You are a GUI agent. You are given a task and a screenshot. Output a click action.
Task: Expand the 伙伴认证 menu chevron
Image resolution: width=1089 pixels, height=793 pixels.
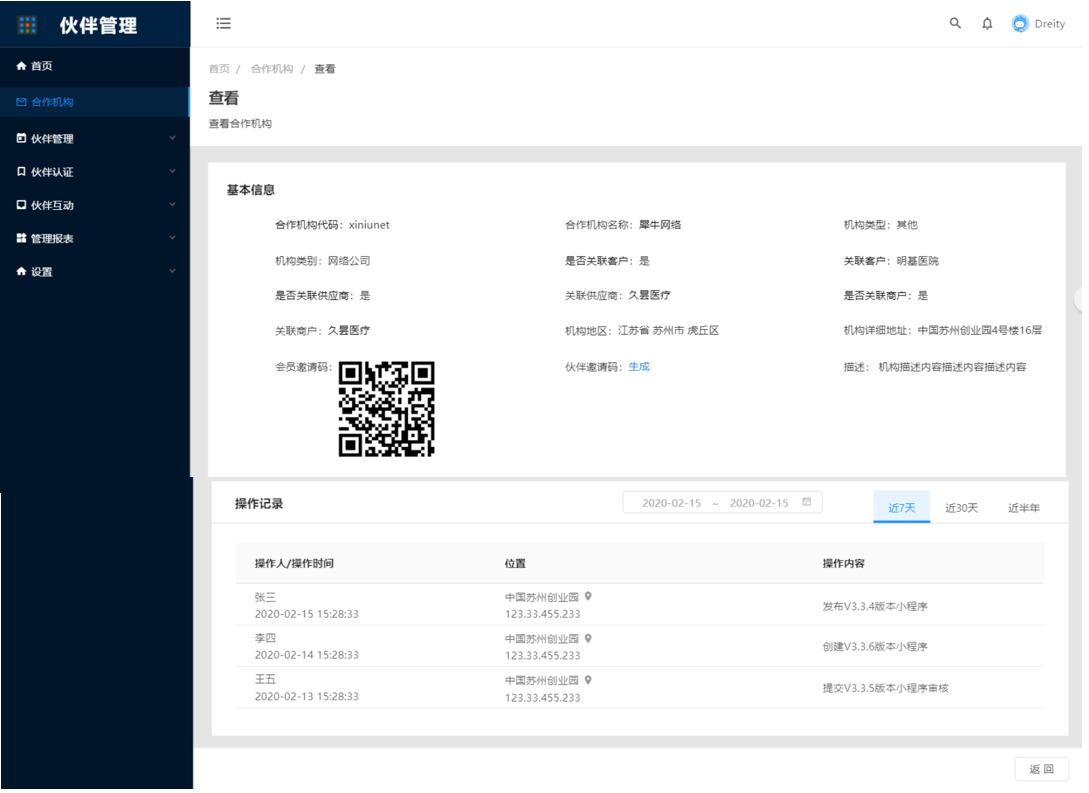click(172, 172)
